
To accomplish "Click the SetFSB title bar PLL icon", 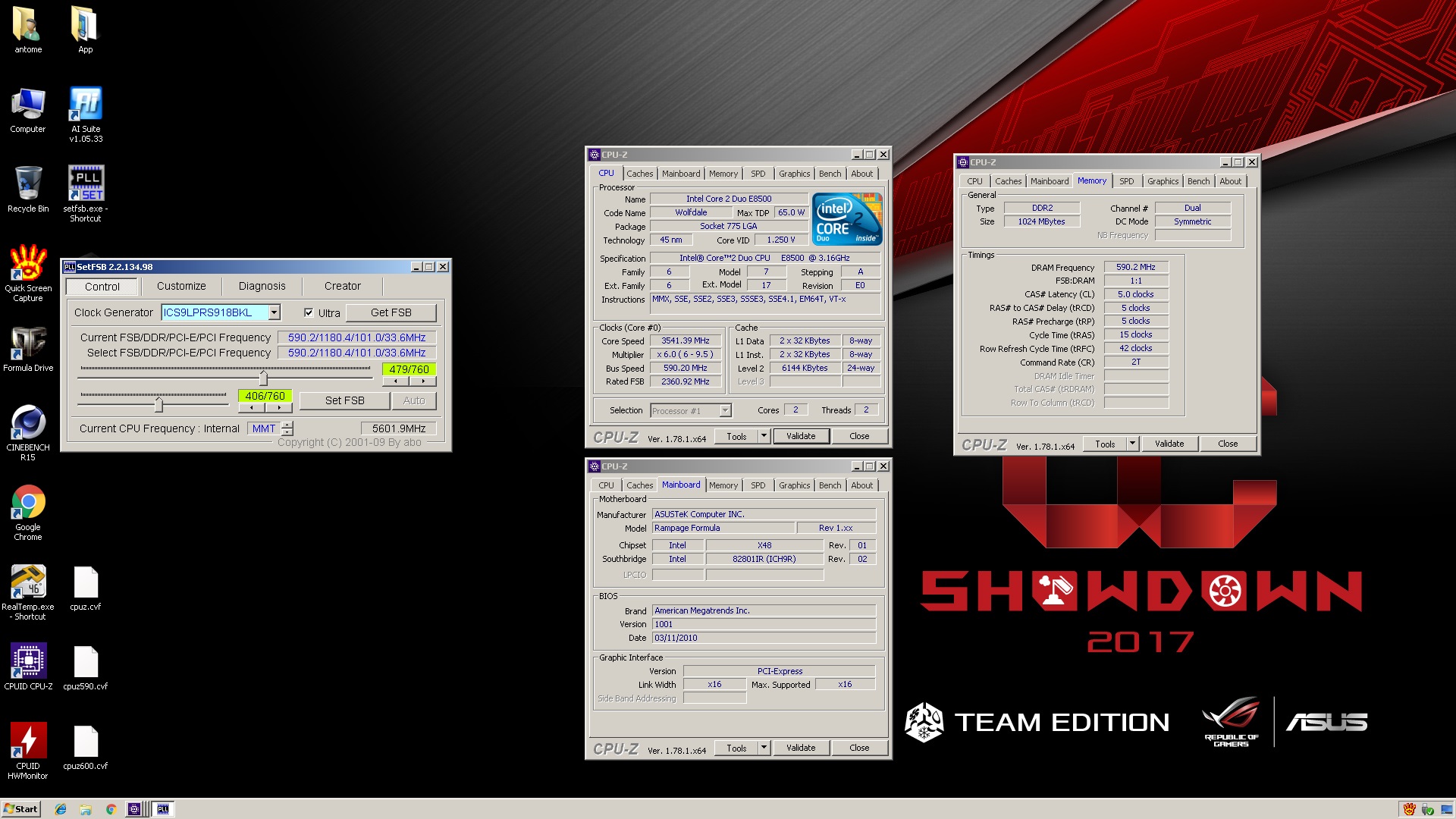I will point(70,267).
